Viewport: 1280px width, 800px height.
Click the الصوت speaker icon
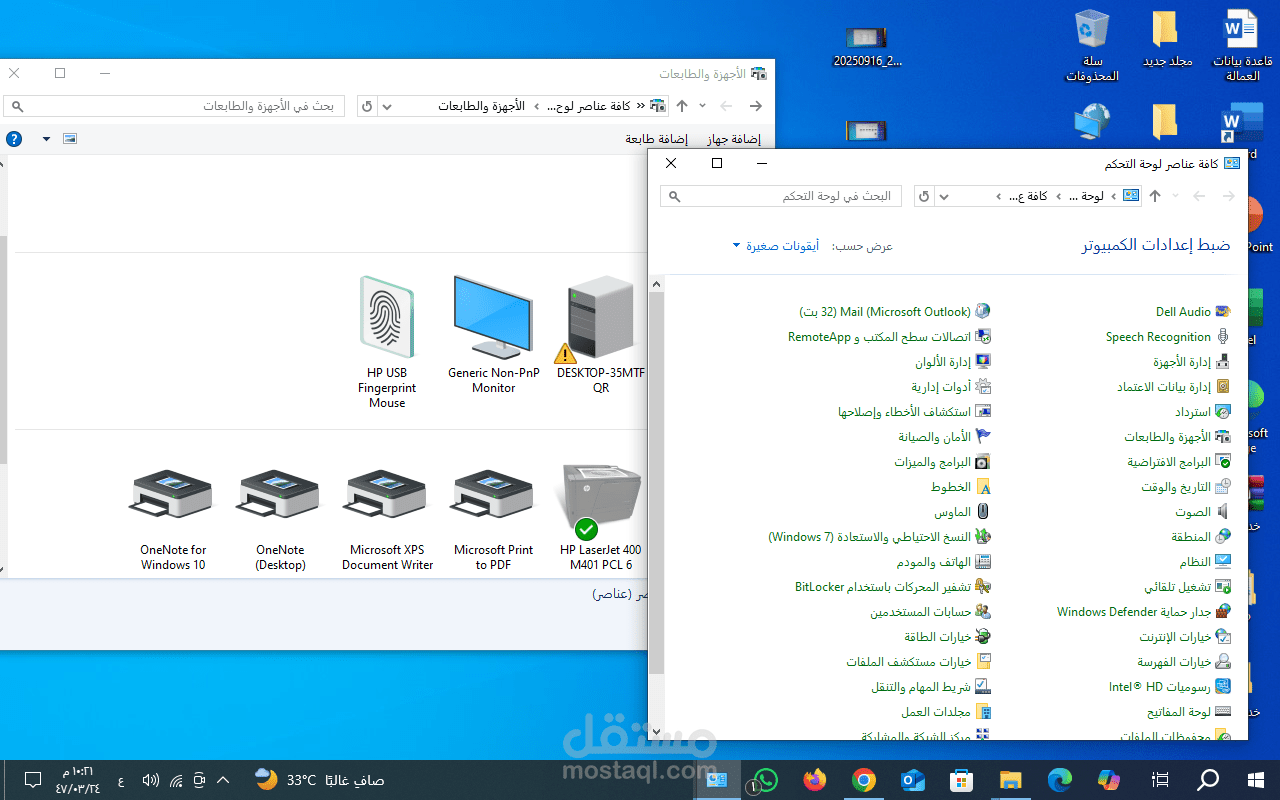pyautogui.click(x=1223, y=512)
